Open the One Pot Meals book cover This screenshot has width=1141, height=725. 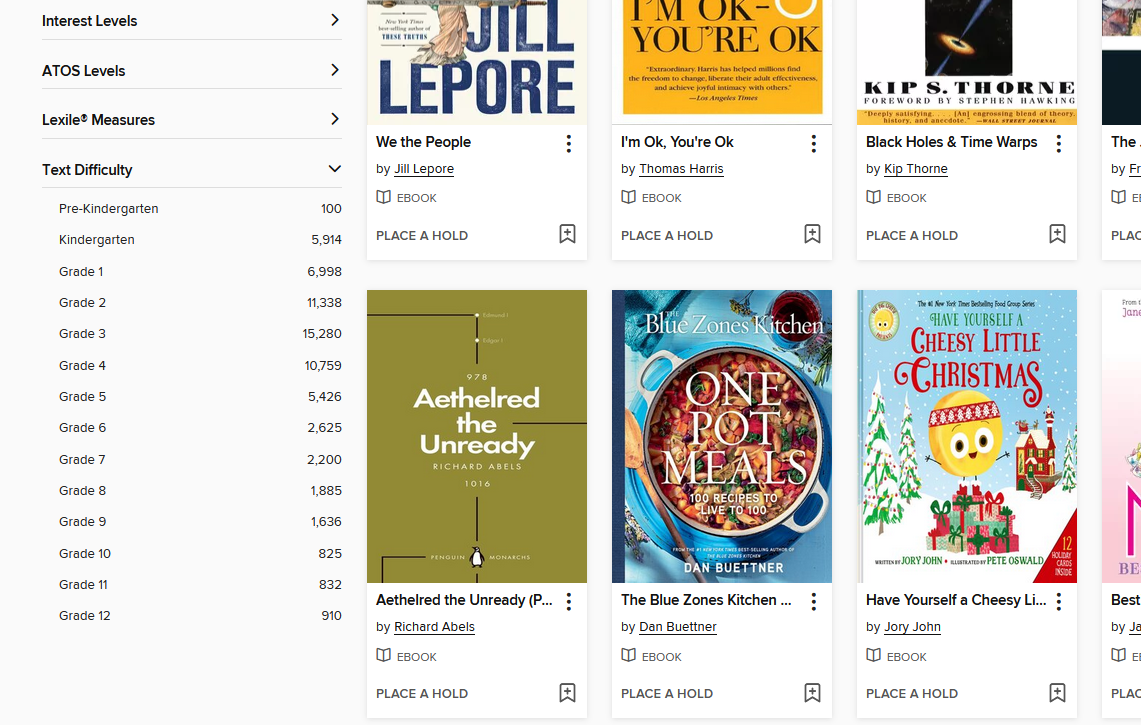click(722, 436)
